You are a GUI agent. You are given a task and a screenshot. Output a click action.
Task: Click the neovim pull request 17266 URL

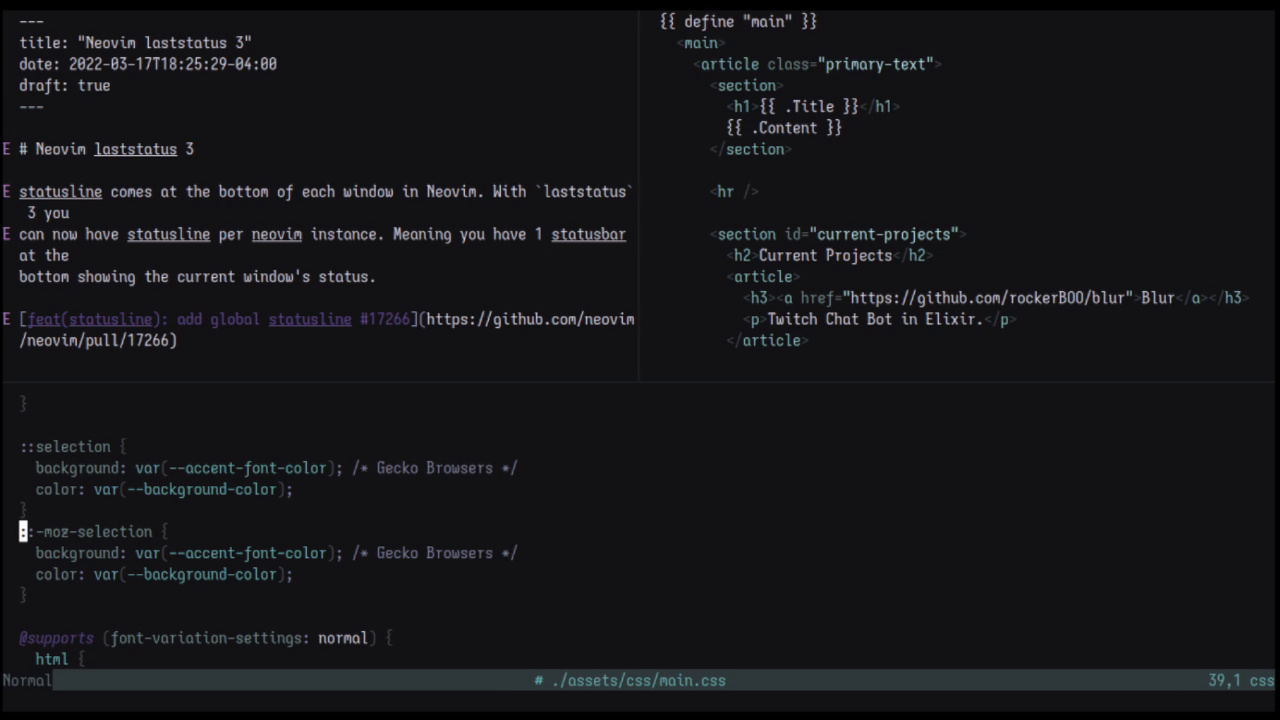(x=530, y=319)
